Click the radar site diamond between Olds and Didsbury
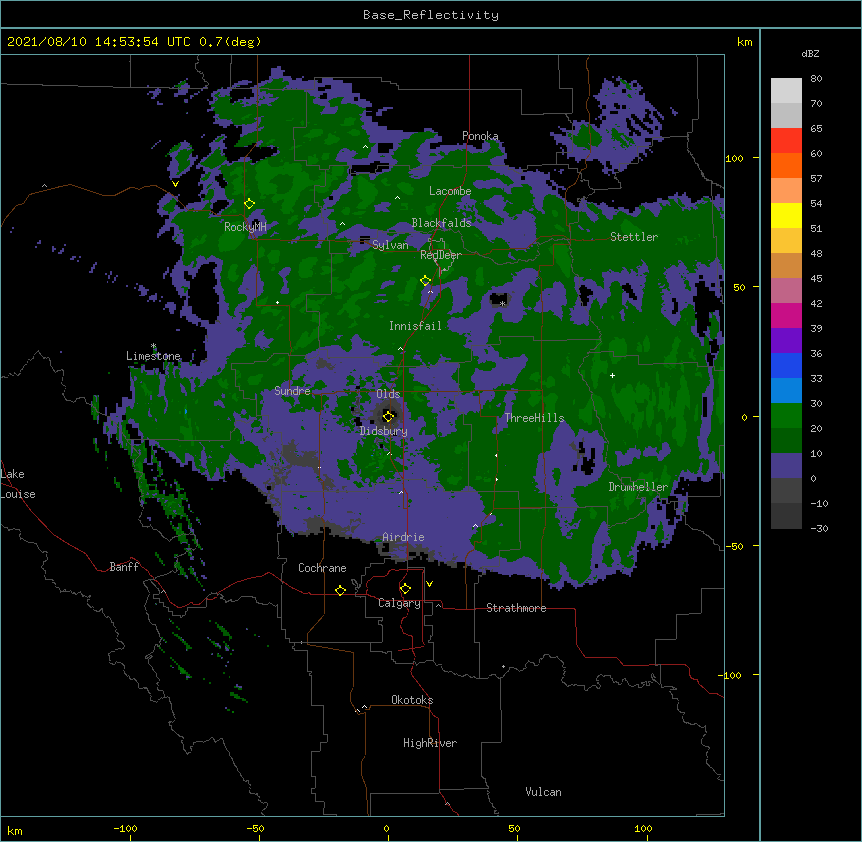This screenshot has height=842, width=862. coord(388,416)
